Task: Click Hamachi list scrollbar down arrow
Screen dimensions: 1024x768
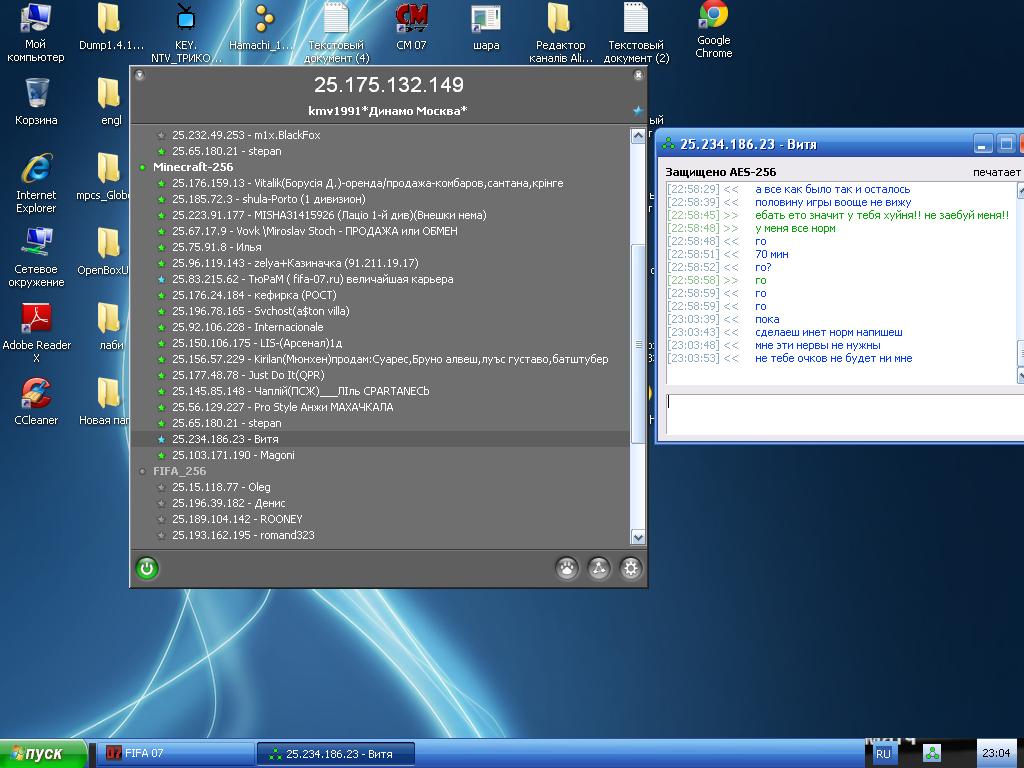Action: (638, 537)
